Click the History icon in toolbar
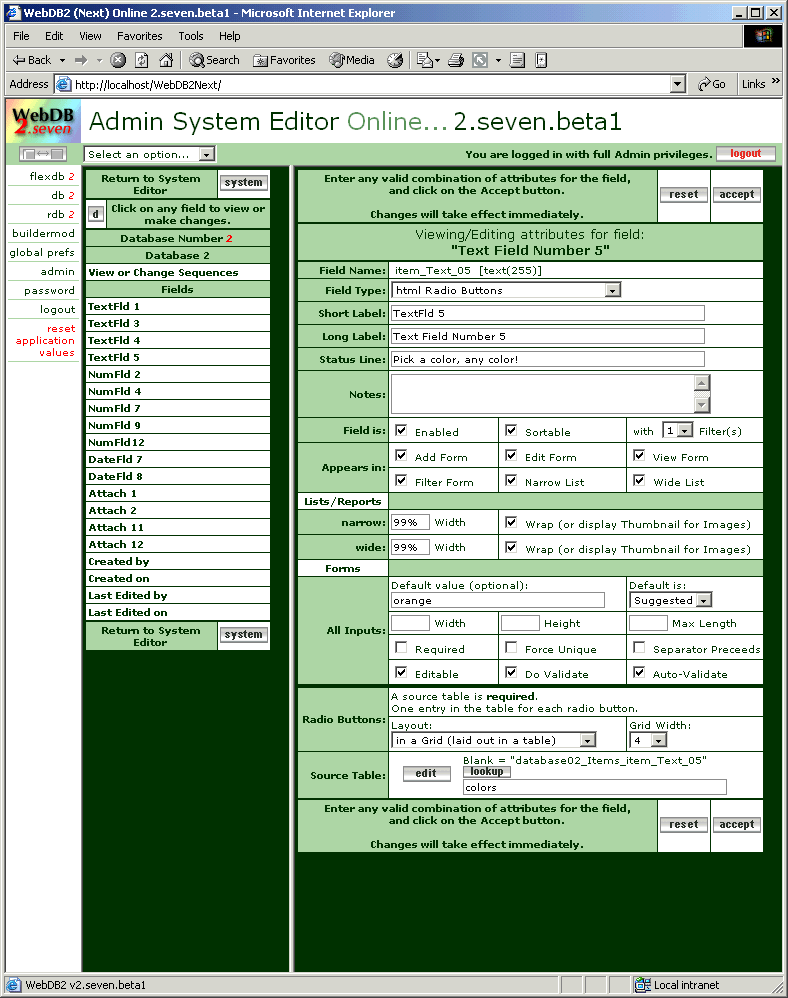This screenshot has width=788, height=998. tap(395, 60)
